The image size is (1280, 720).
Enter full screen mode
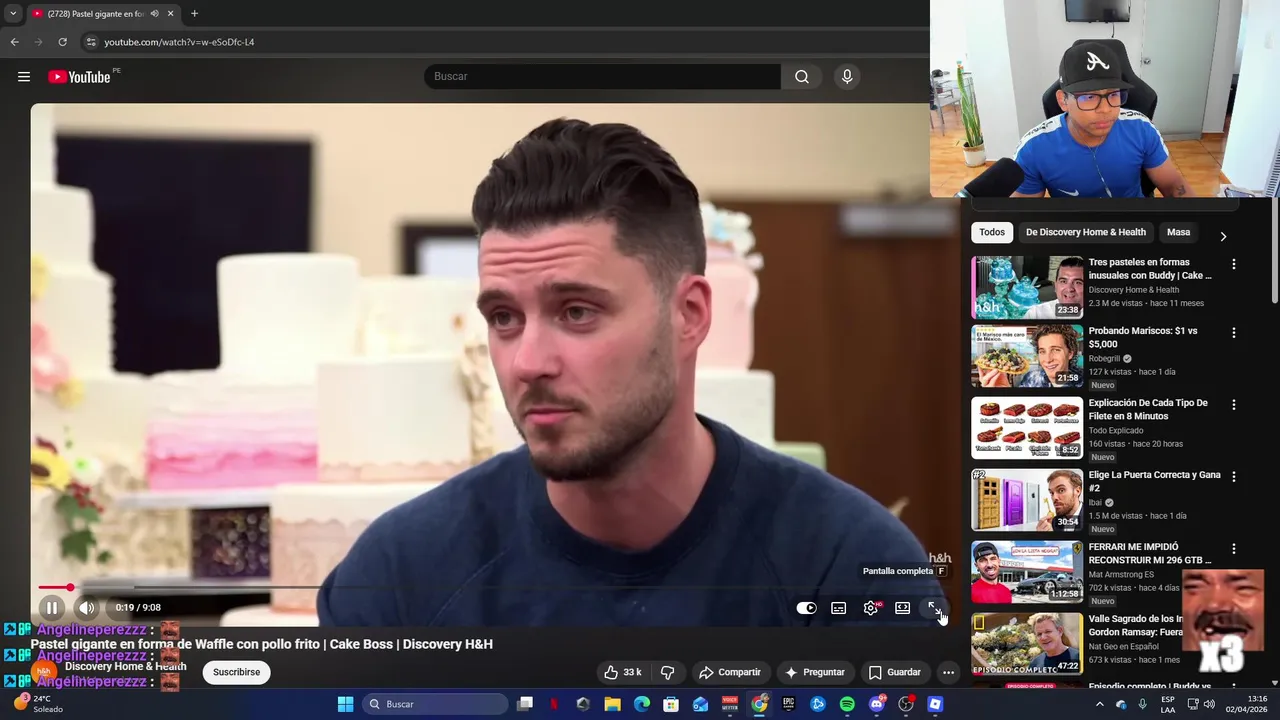934,608
